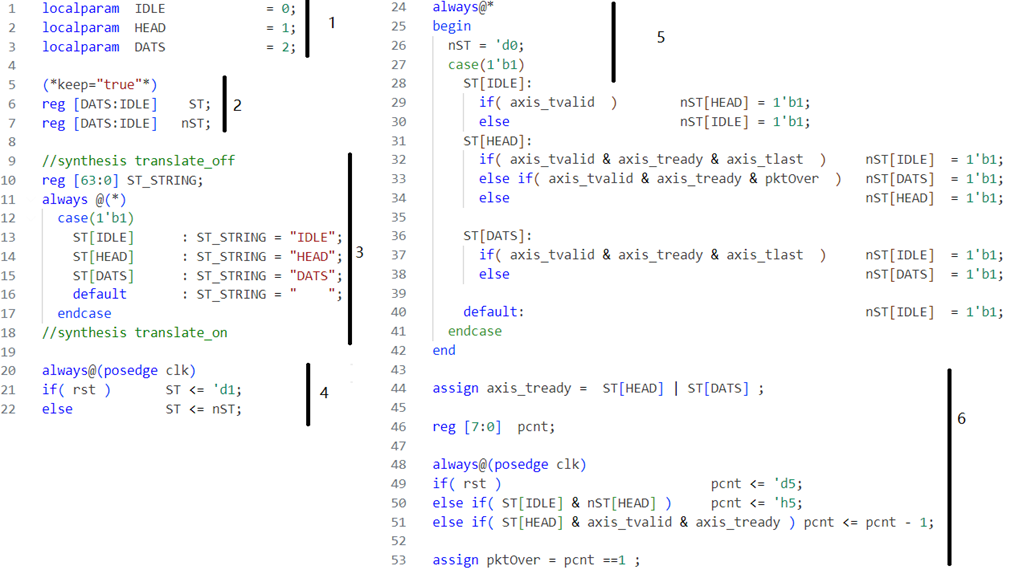Click line number 52 in the gutter

(x=399, y=541)
